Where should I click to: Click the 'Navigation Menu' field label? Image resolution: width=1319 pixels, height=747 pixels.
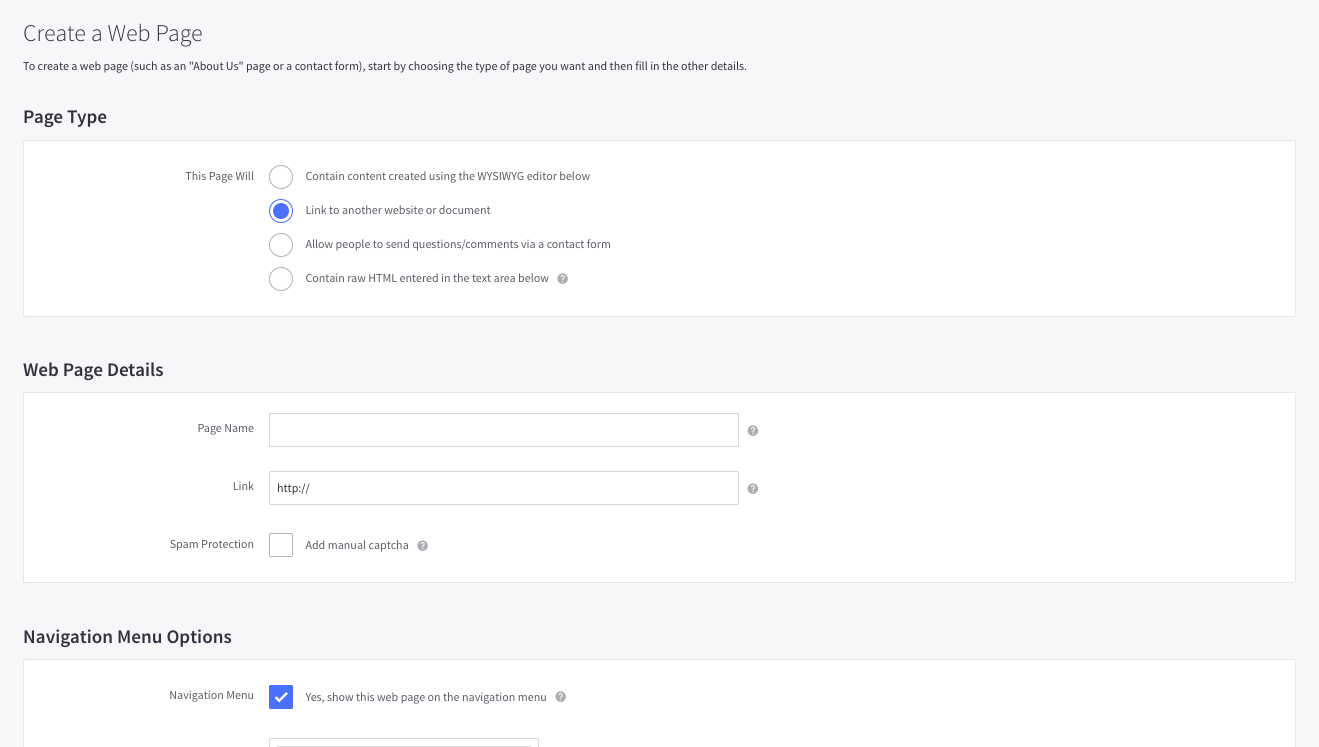212,696
